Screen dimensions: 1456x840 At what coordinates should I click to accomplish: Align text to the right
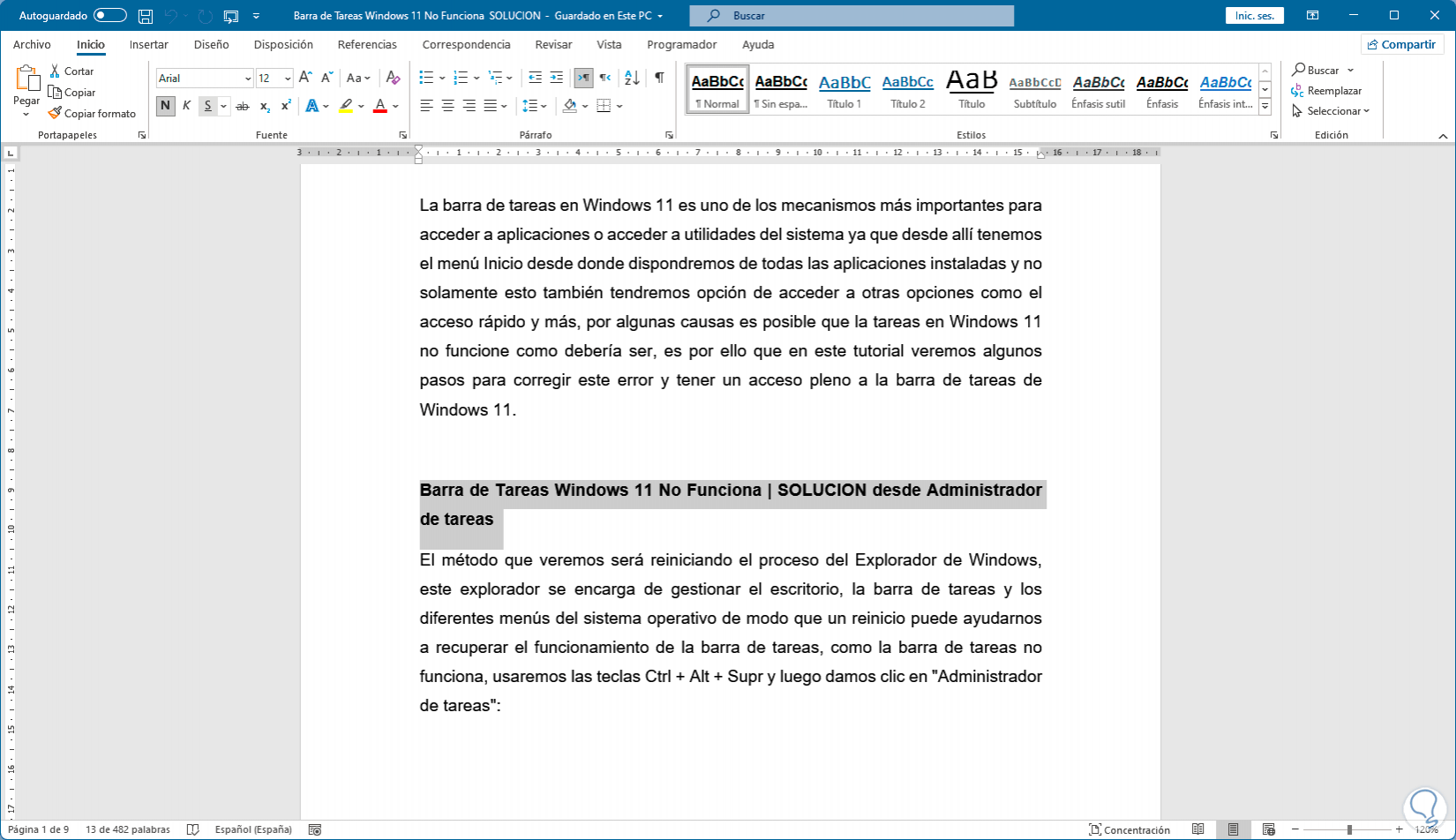point(469,106)
